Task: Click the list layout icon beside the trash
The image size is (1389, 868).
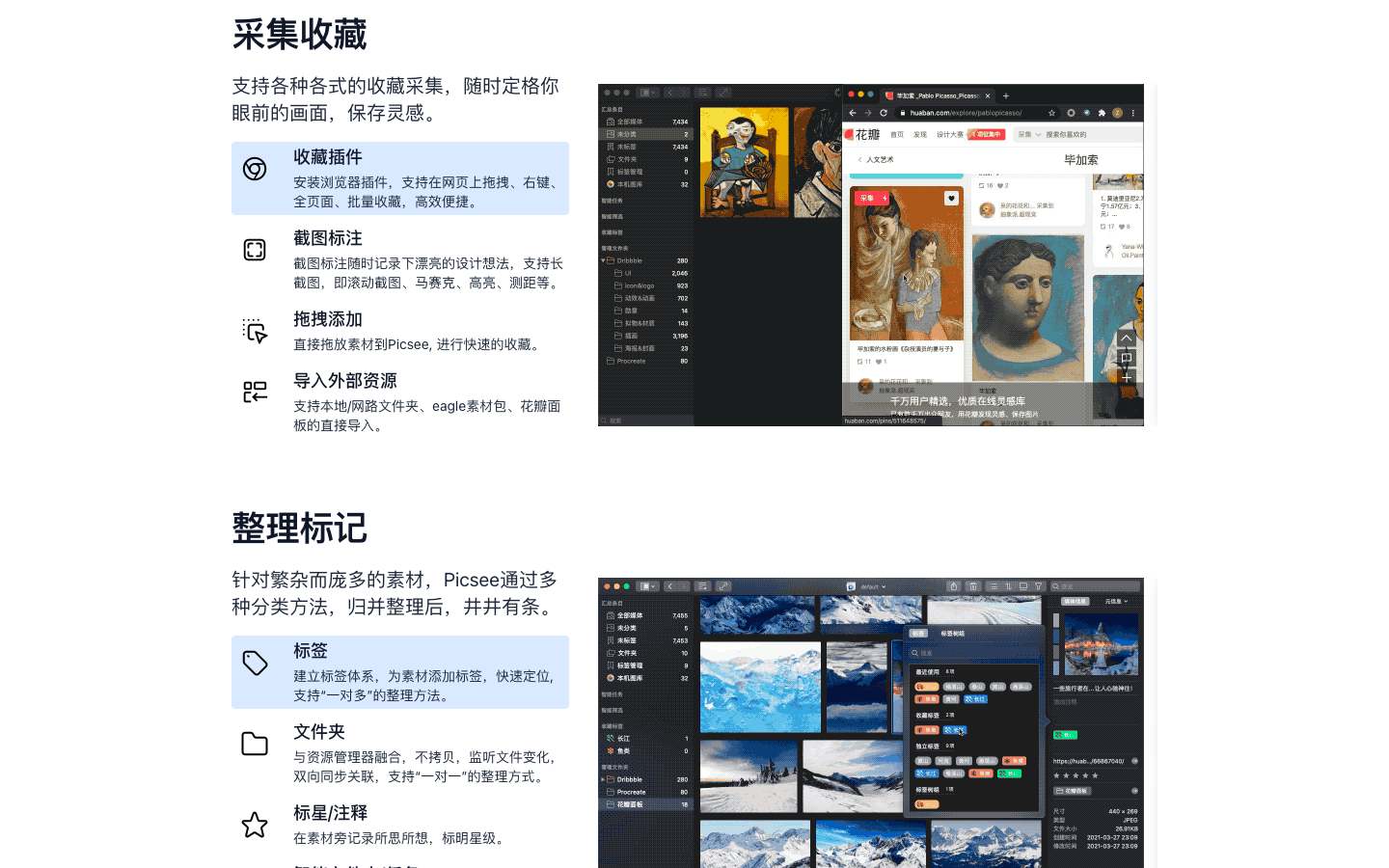Action: tap(994, 586)
